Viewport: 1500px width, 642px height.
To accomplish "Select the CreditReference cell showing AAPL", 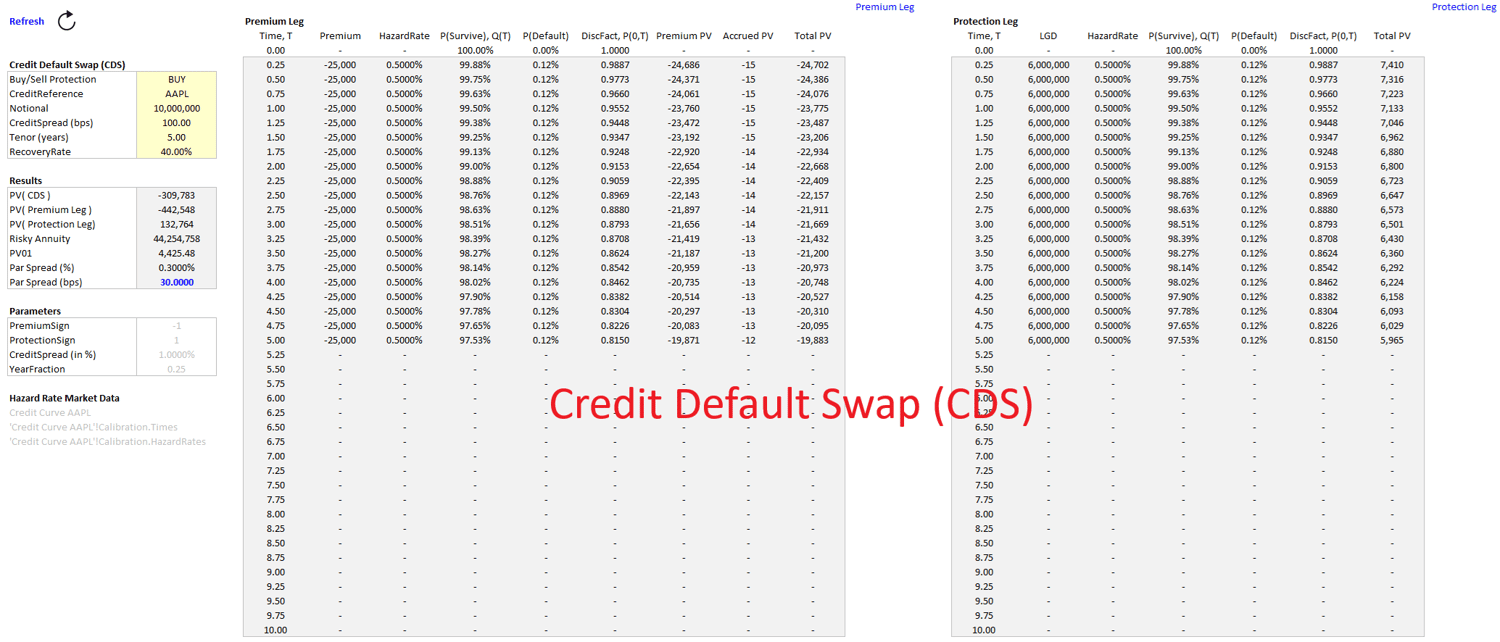I will [x=177, y=94].
